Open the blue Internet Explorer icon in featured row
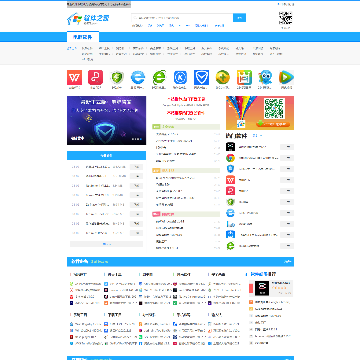Screen dimensions: 360x360 138,77
